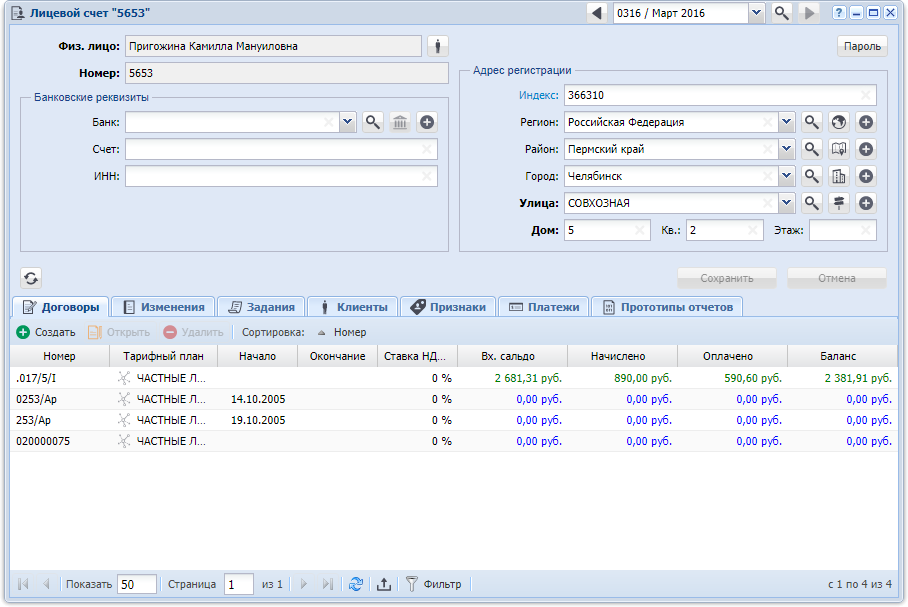Expand the Банк dropdown arrow
This screenshot has height=607, width=908.
347,122
